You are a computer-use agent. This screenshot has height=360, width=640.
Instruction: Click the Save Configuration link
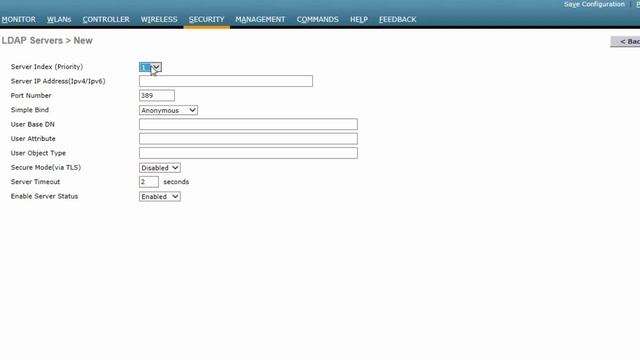(x=594, y=4)
